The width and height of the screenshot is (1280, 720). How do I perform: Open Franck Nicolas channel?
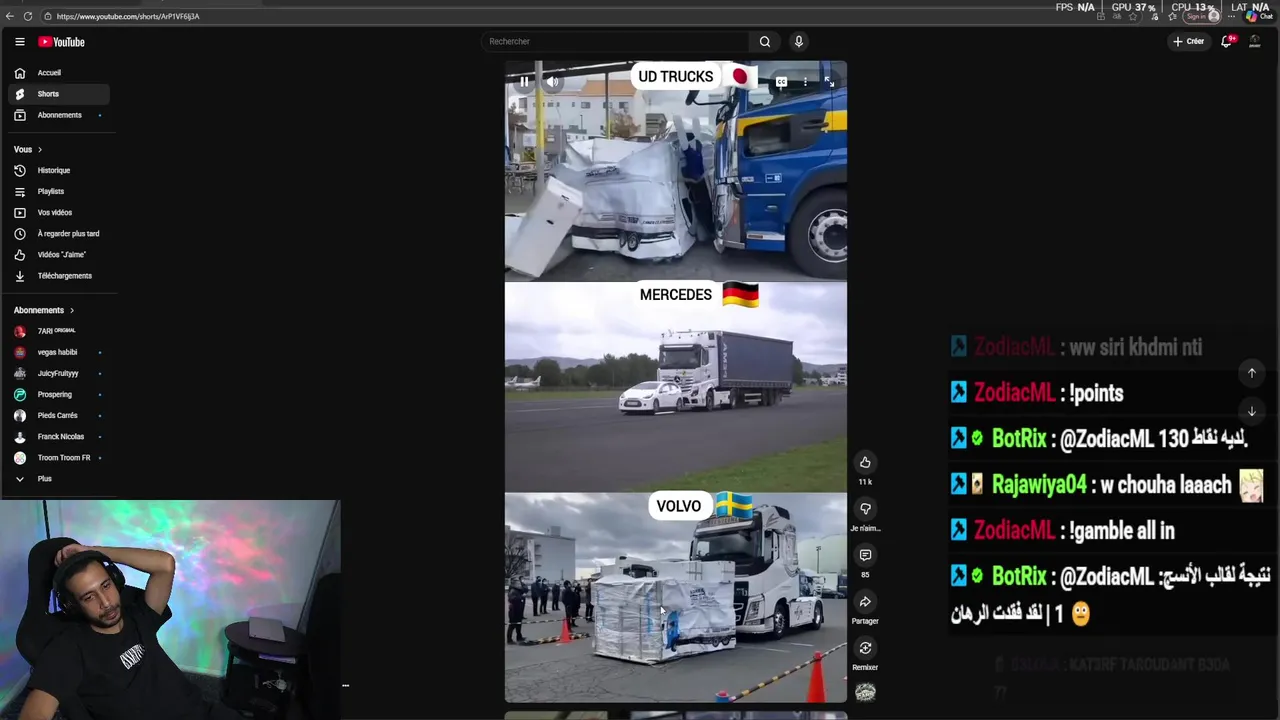pyautogui.click(x=58, y=436)
